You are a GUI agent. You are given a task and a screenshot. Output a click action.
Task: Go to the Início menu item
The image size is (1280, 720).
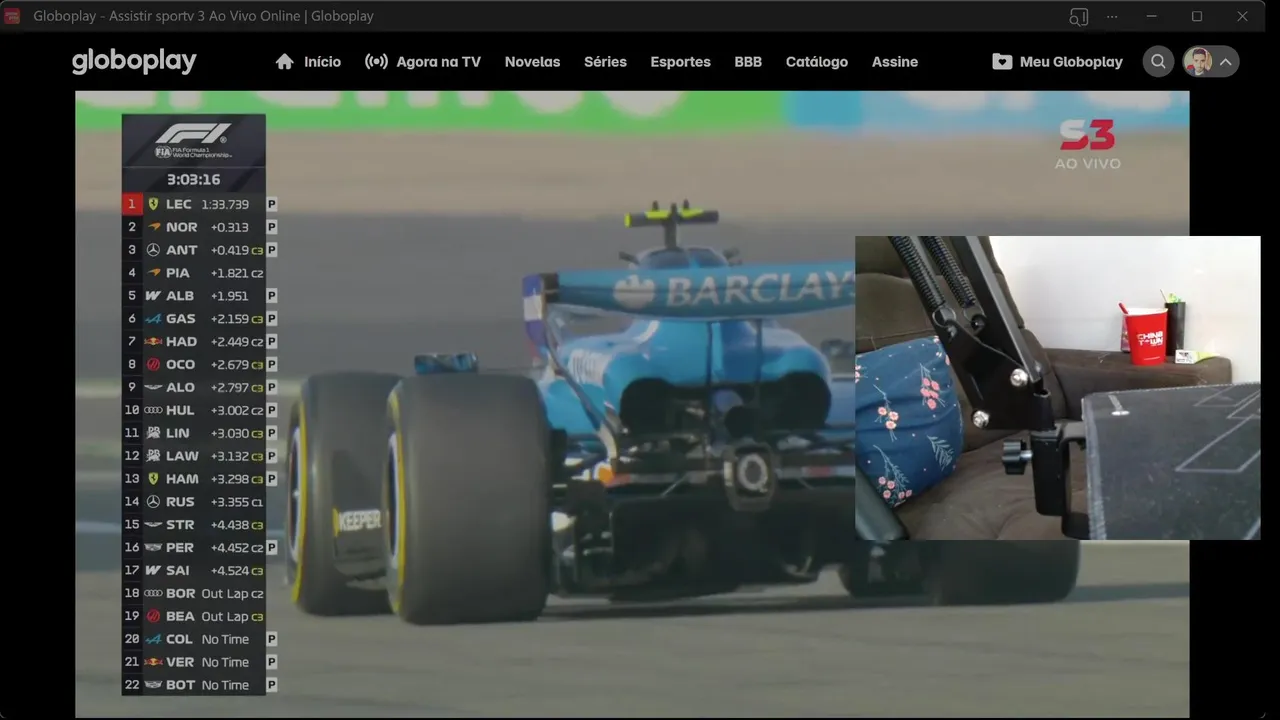point(322,61)
